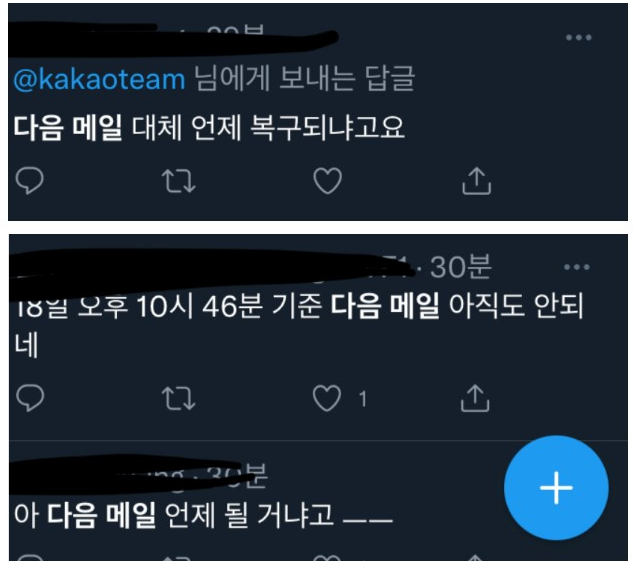Open the @kakaoteam profile mention
This screenshot has height=561, width=637.
tap(100, 79)
